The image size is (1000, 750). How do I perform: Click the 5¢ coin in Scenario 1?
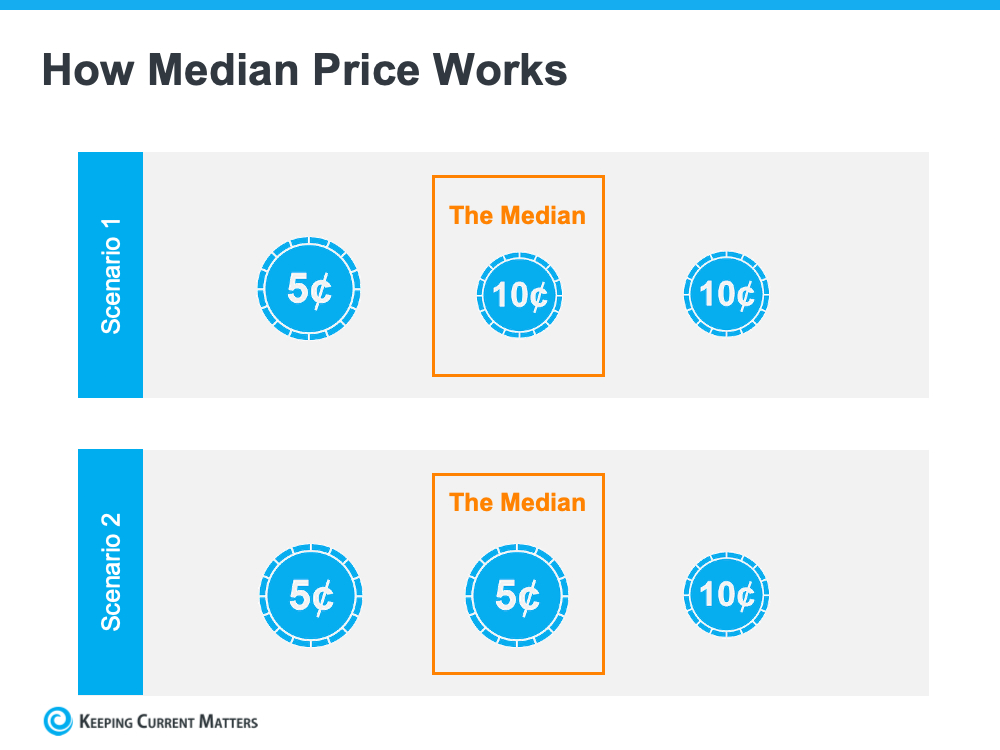click(310, 289)
